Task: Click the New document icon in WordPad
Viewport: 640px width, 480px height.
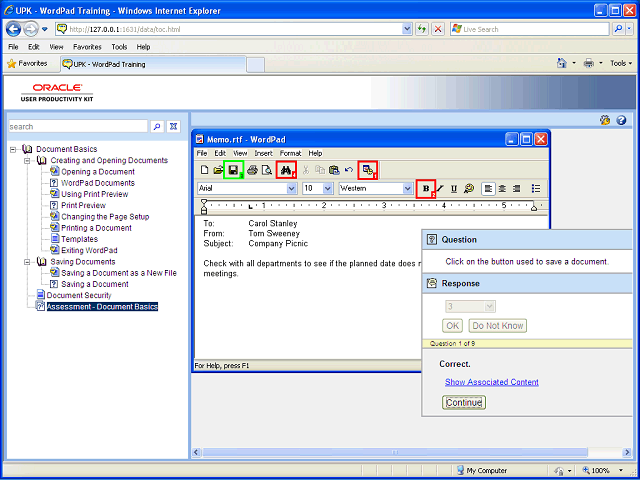Action: click(x=204, y=170)
